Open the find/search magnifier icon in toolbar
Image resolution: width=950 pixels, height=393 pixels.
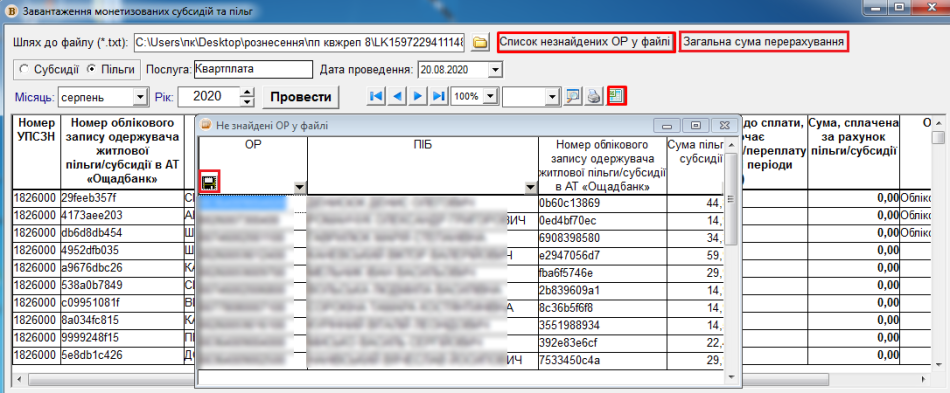(572, 96)
